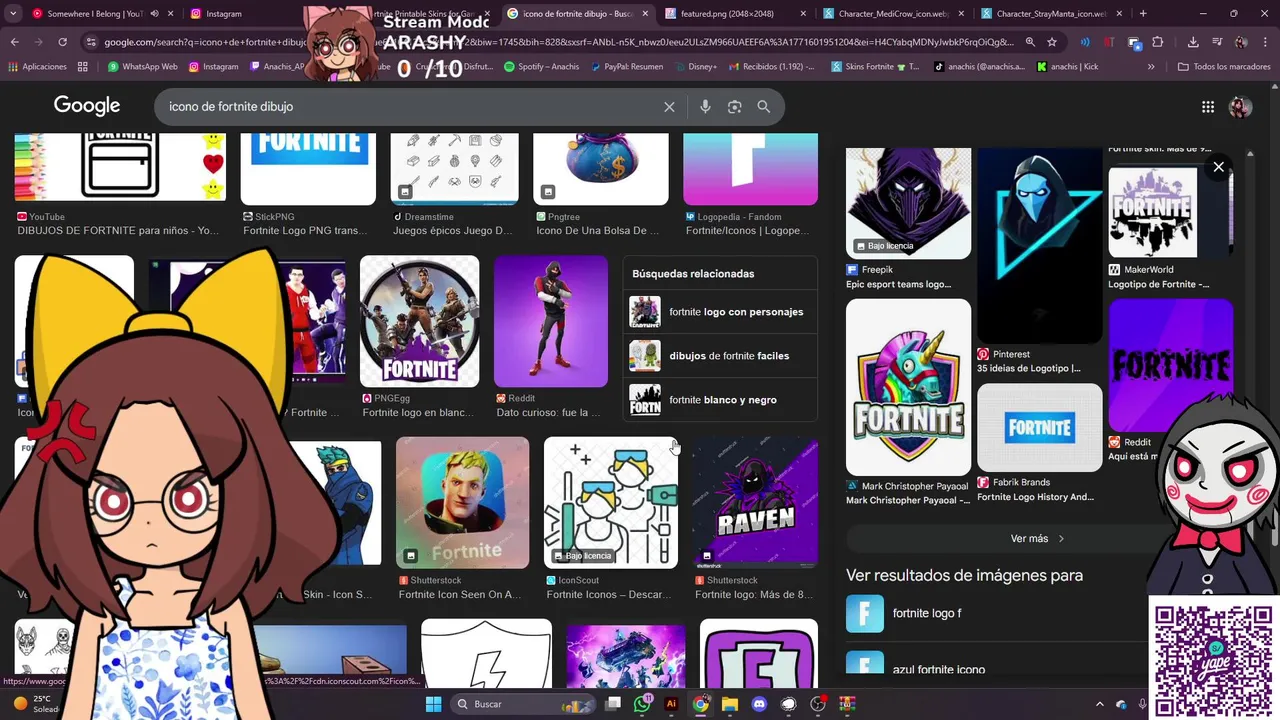Open WinRAR from the taskbar
This screenshot has width=1280, height=720.
click(847, 704)
